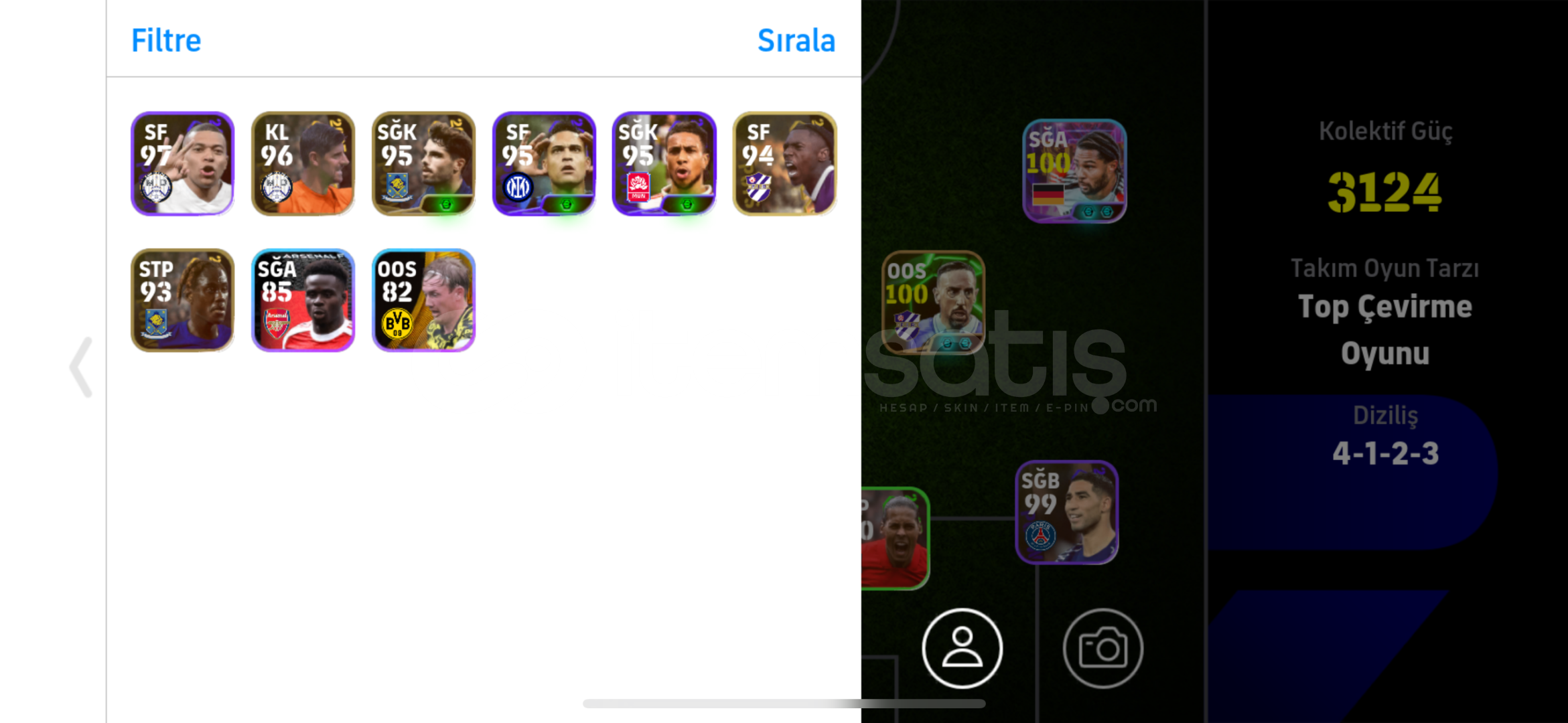
Task: Open the Filtre filter options
Action: click(x=165, y=41)
